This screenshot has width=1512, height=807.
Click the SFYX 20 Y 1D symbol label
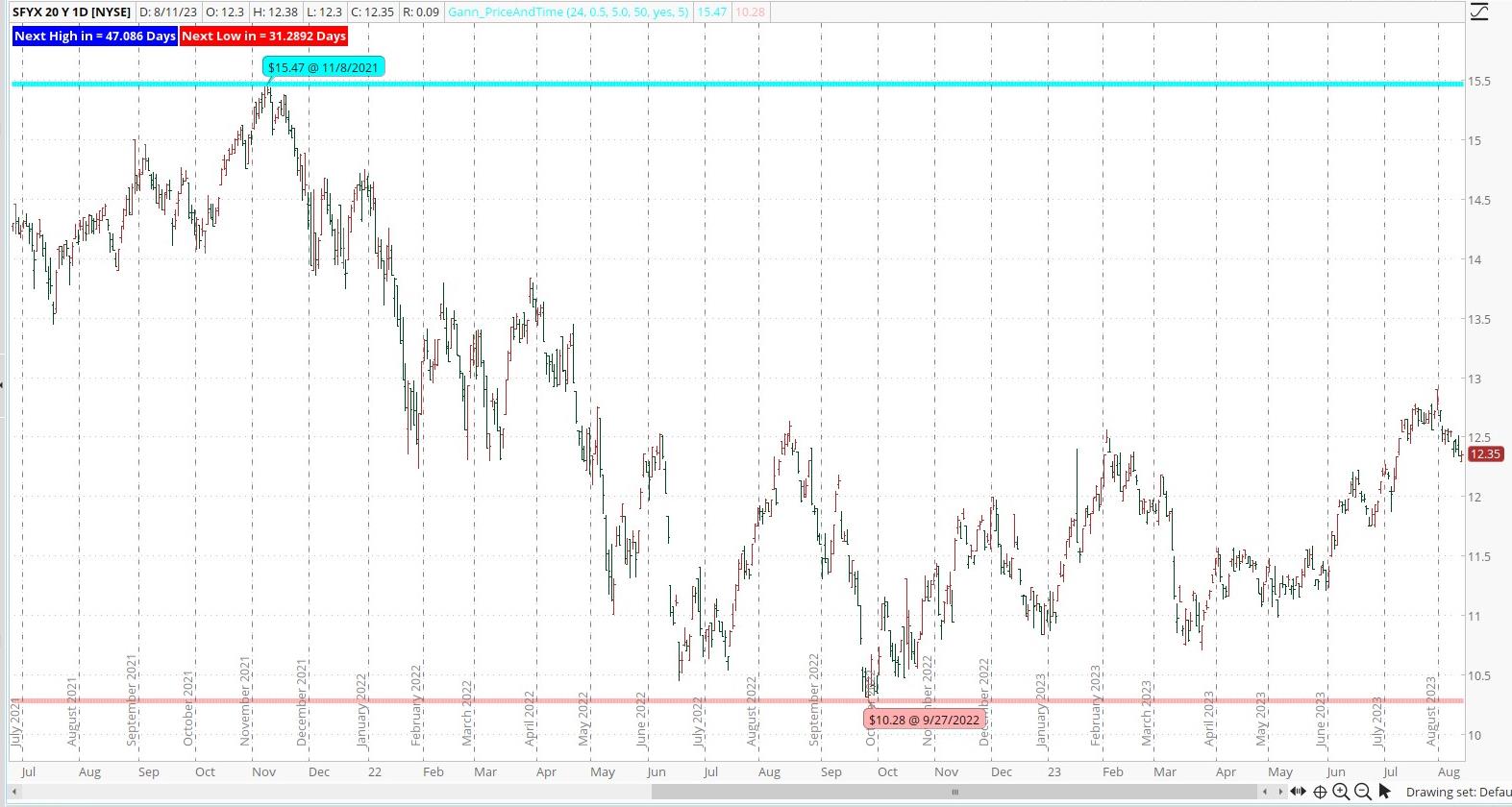point(71,12)
